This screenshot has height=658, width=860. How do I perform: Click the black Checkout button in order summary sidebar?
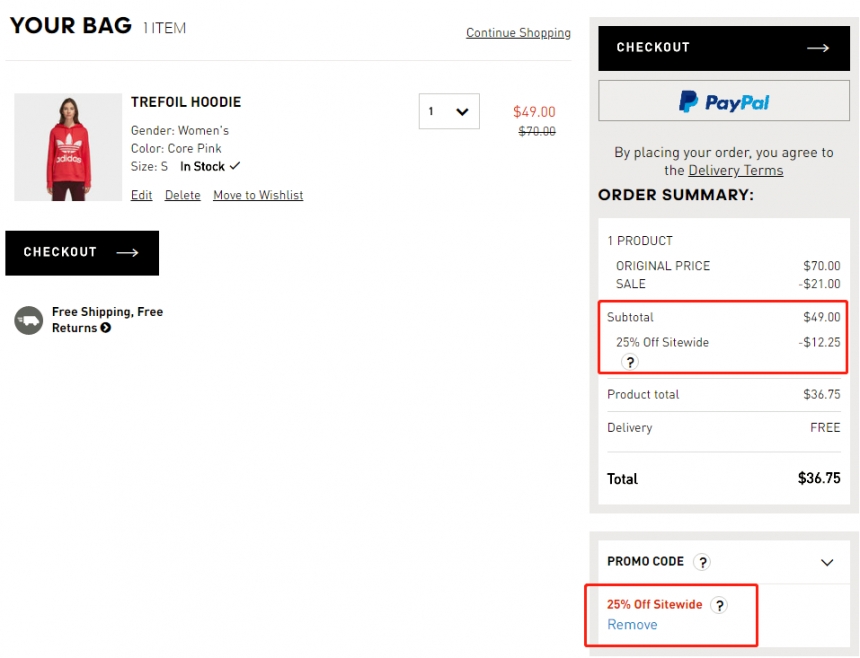[x=724, y=48]
